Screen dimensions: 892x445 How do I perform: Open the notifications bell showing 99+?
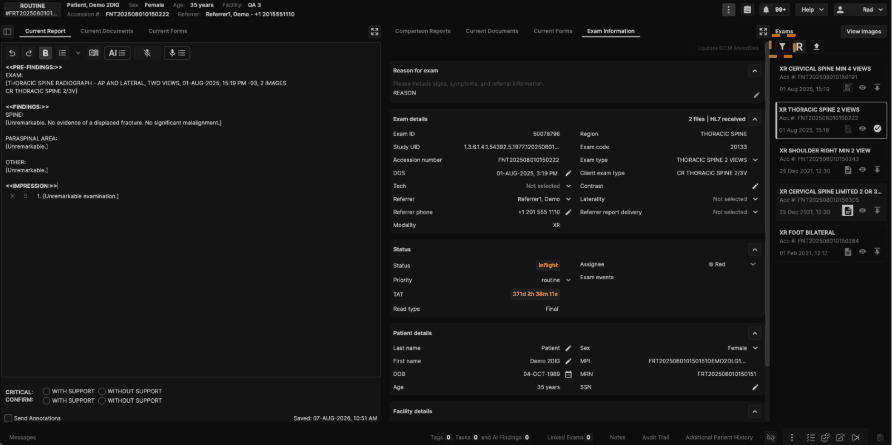coord(775,10)
